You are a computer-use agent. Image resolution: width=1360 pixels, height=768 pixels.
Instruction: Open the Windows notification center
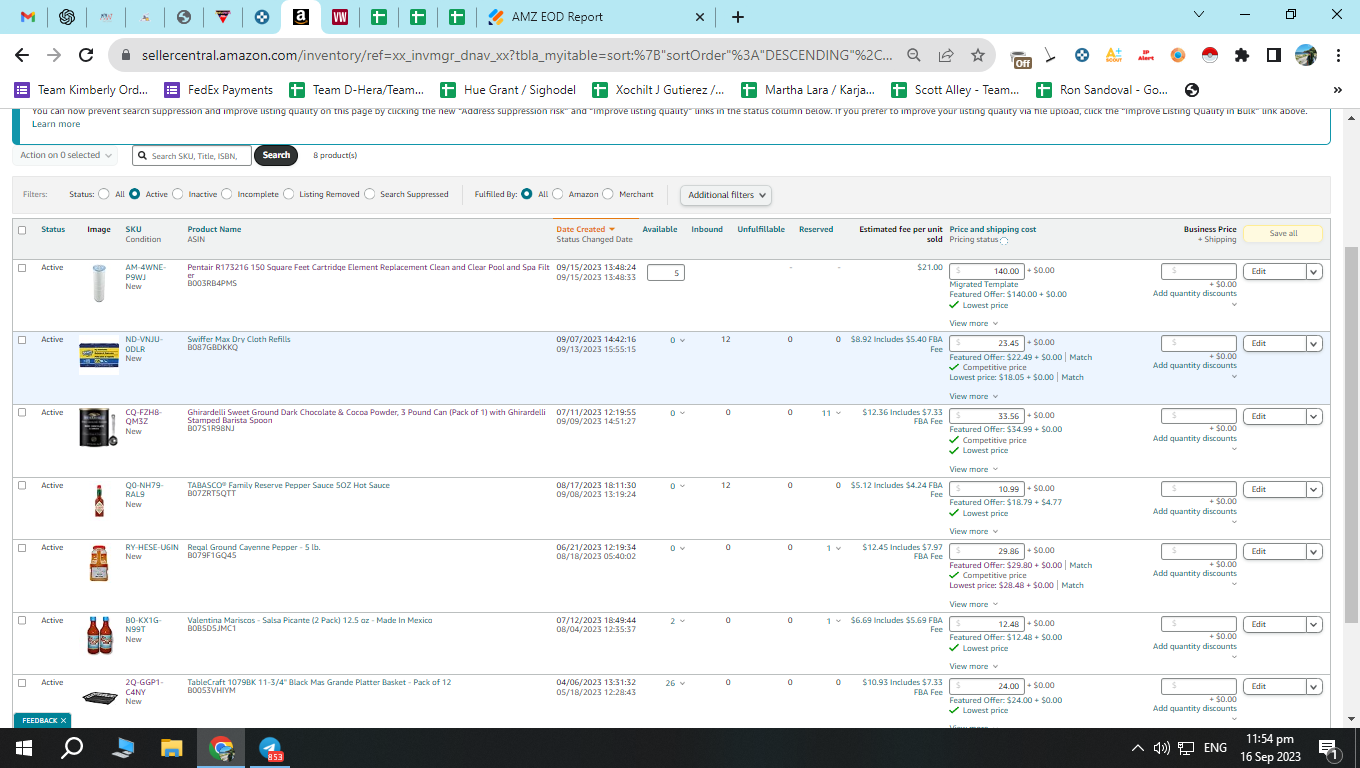click(1329, 748)
